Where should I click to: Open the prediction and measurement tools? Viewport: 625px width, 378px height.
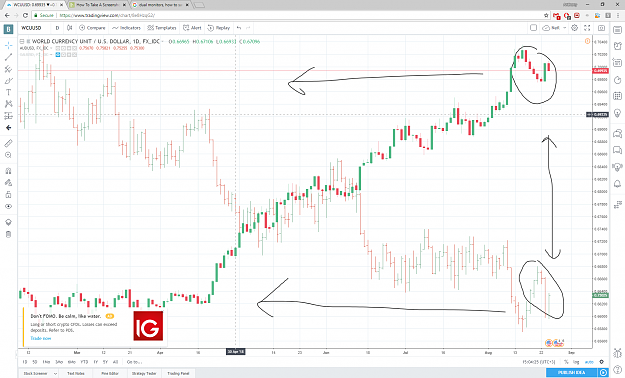pos(8,116)
